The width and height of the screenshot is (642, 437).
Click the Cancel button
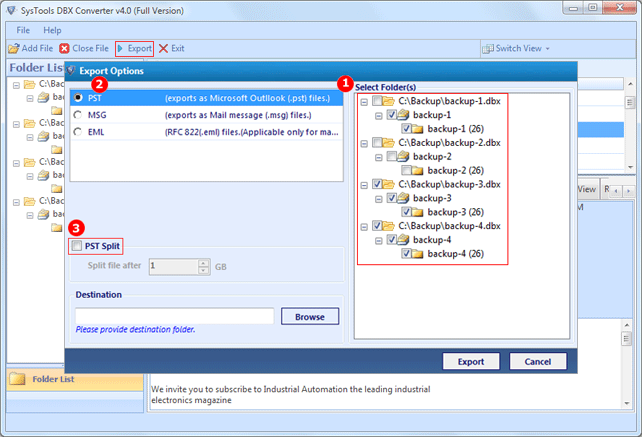click(x=538, y=362)
